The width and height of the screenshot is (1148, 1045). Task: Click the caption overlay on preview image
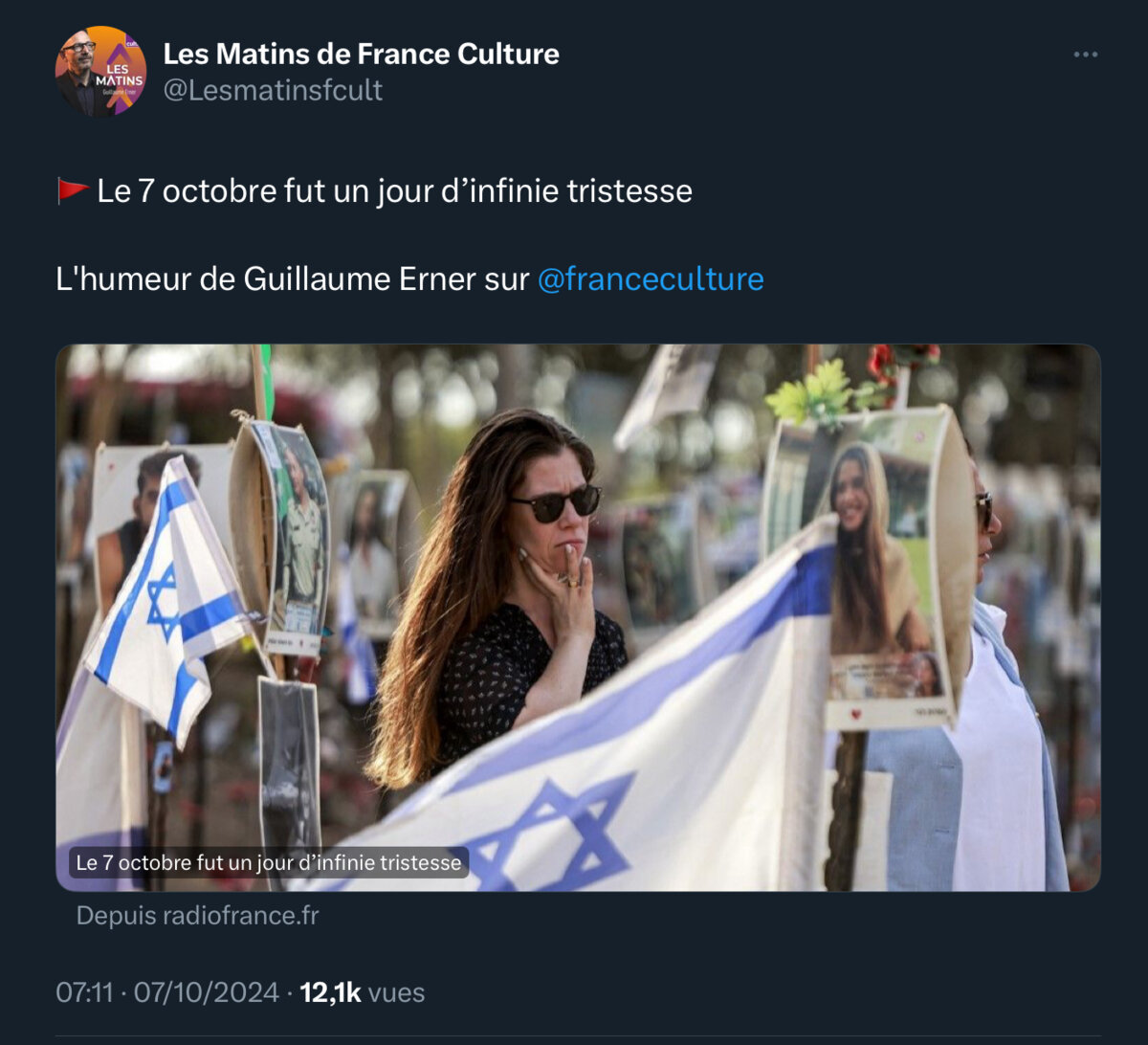pos(268,862)
